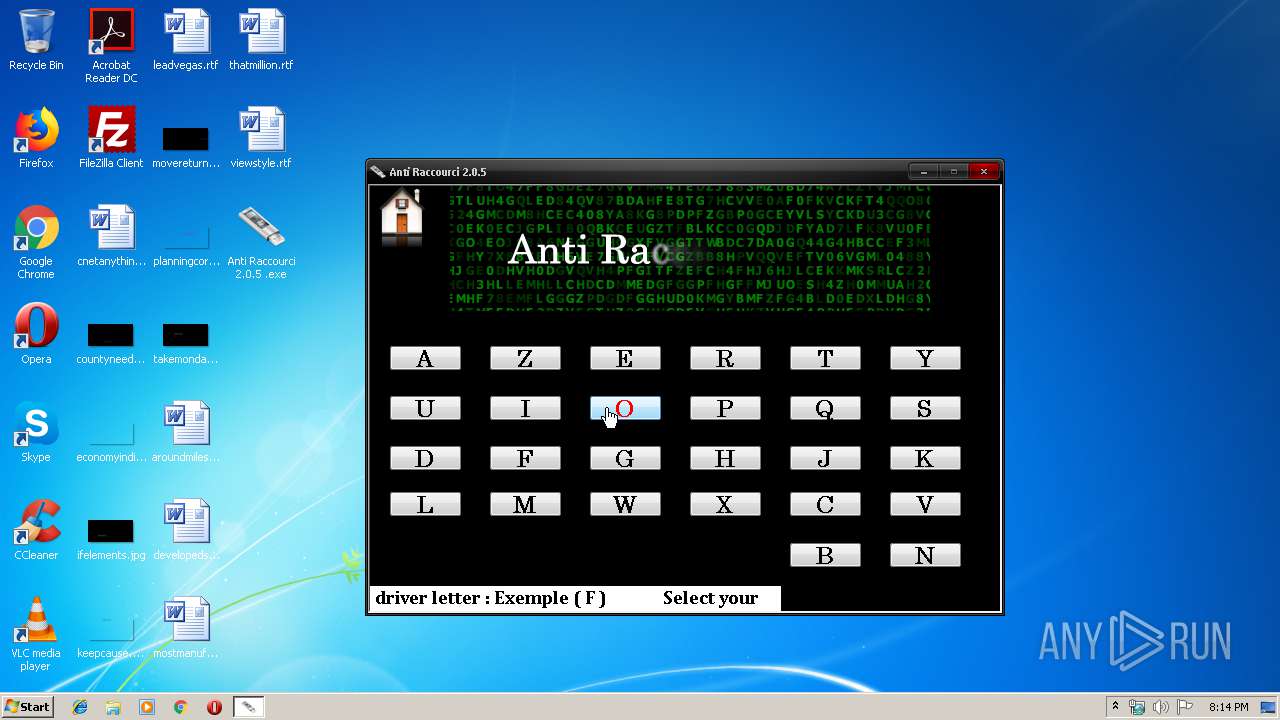Open Acrobat Reader DC desktop shortcut

[x=111, y=46]
